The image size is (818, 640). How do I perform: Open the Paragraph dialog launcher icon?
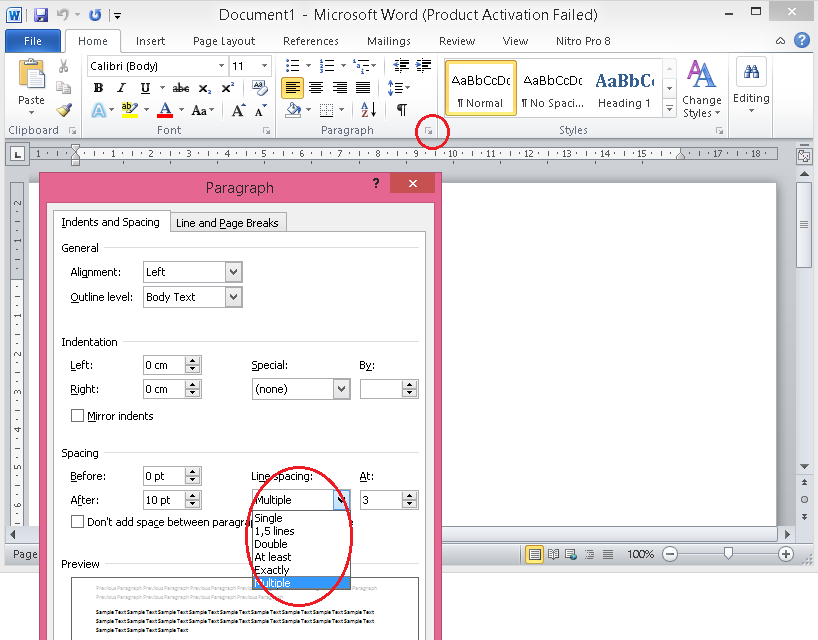coord(429,131)
